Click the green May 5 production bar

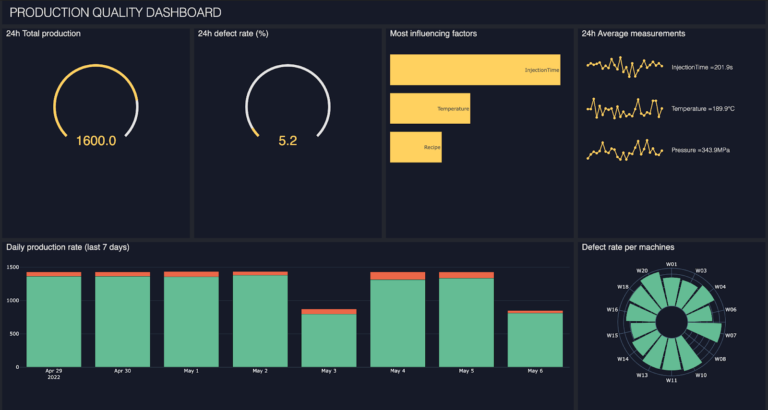coord(466,322)
